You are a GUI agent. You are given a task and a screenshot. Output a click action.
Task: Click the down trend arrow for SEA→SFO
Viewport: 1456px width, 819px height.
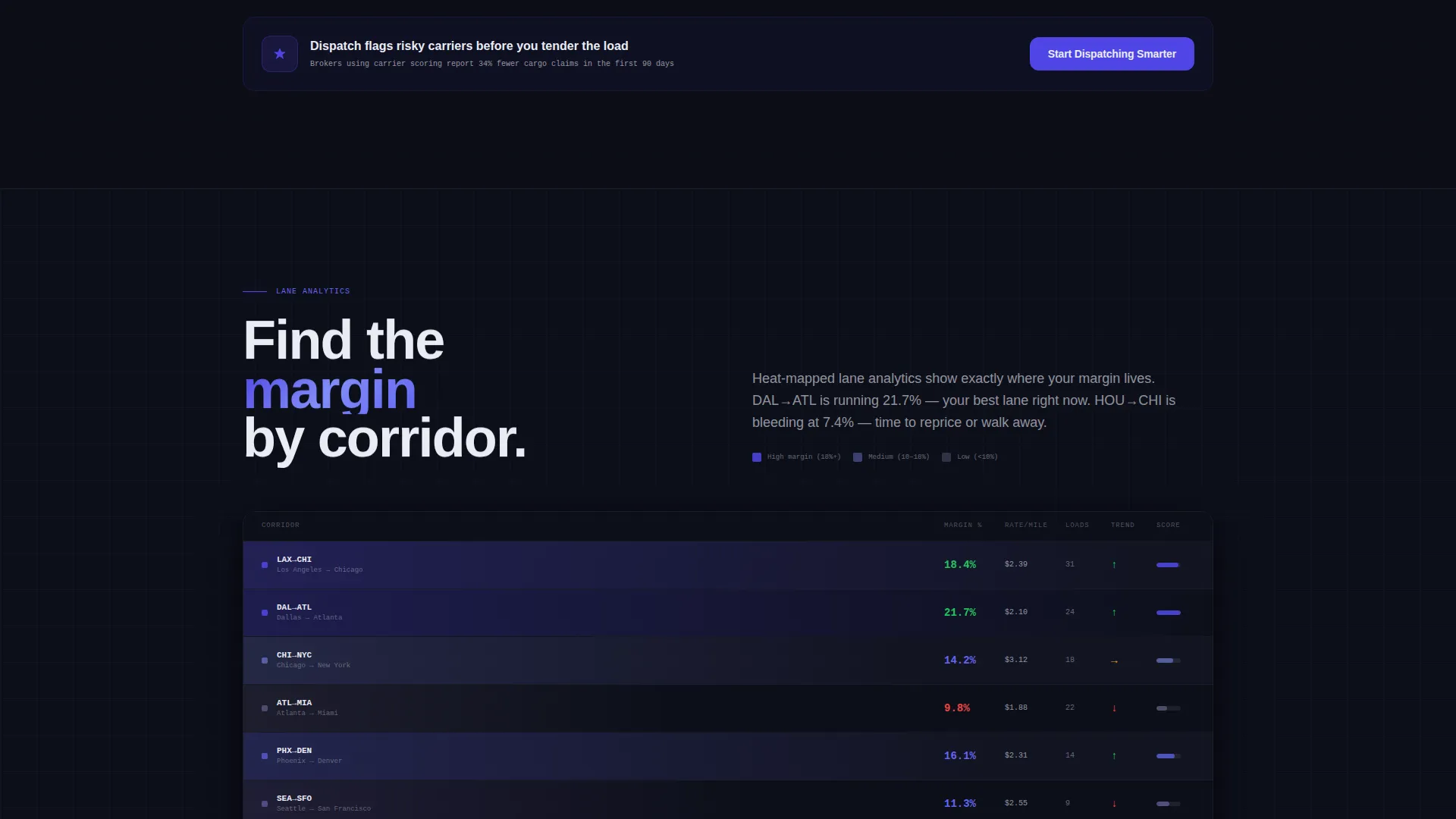pyautogui.click(x=1114, y=804)
